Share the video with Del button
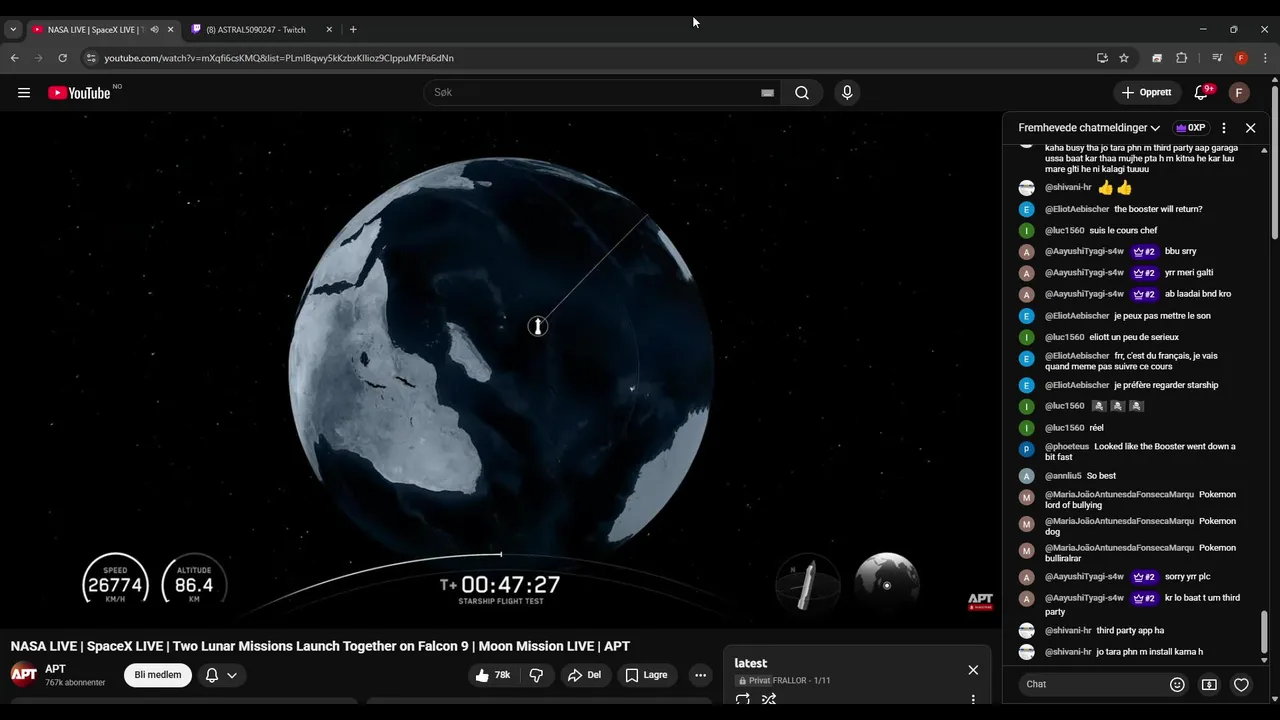The width and height of the screenshot is (1280, 720). [x=585, y=675]
